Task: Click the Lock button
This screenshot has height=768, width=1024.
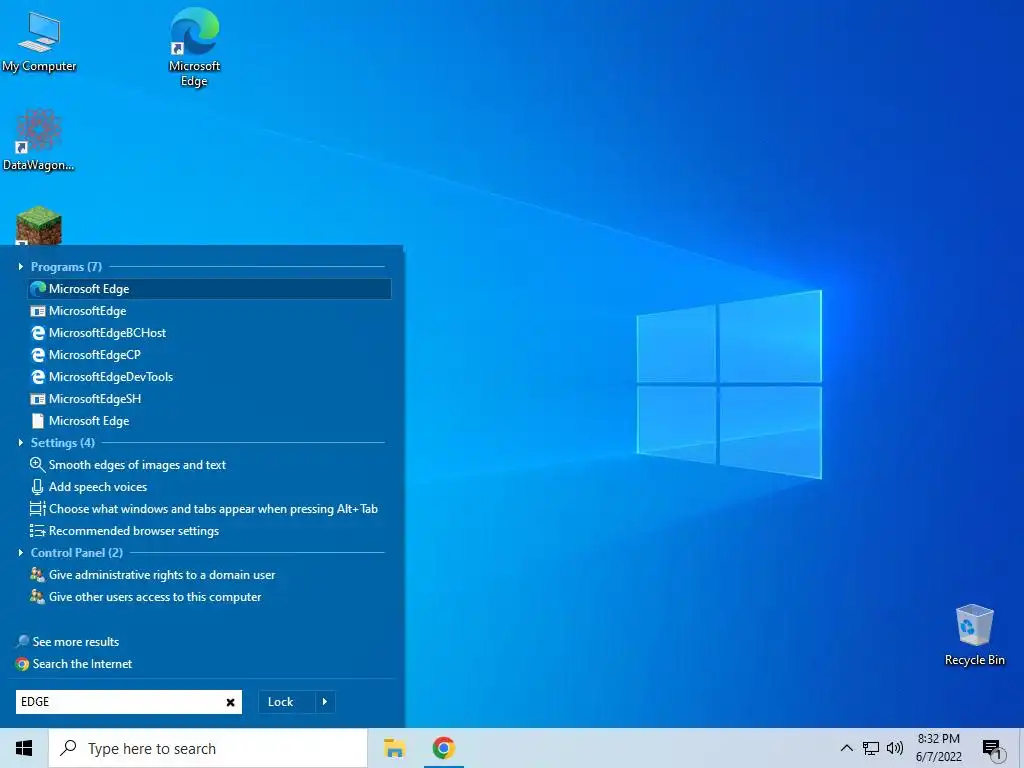Action: coord(287,702)
